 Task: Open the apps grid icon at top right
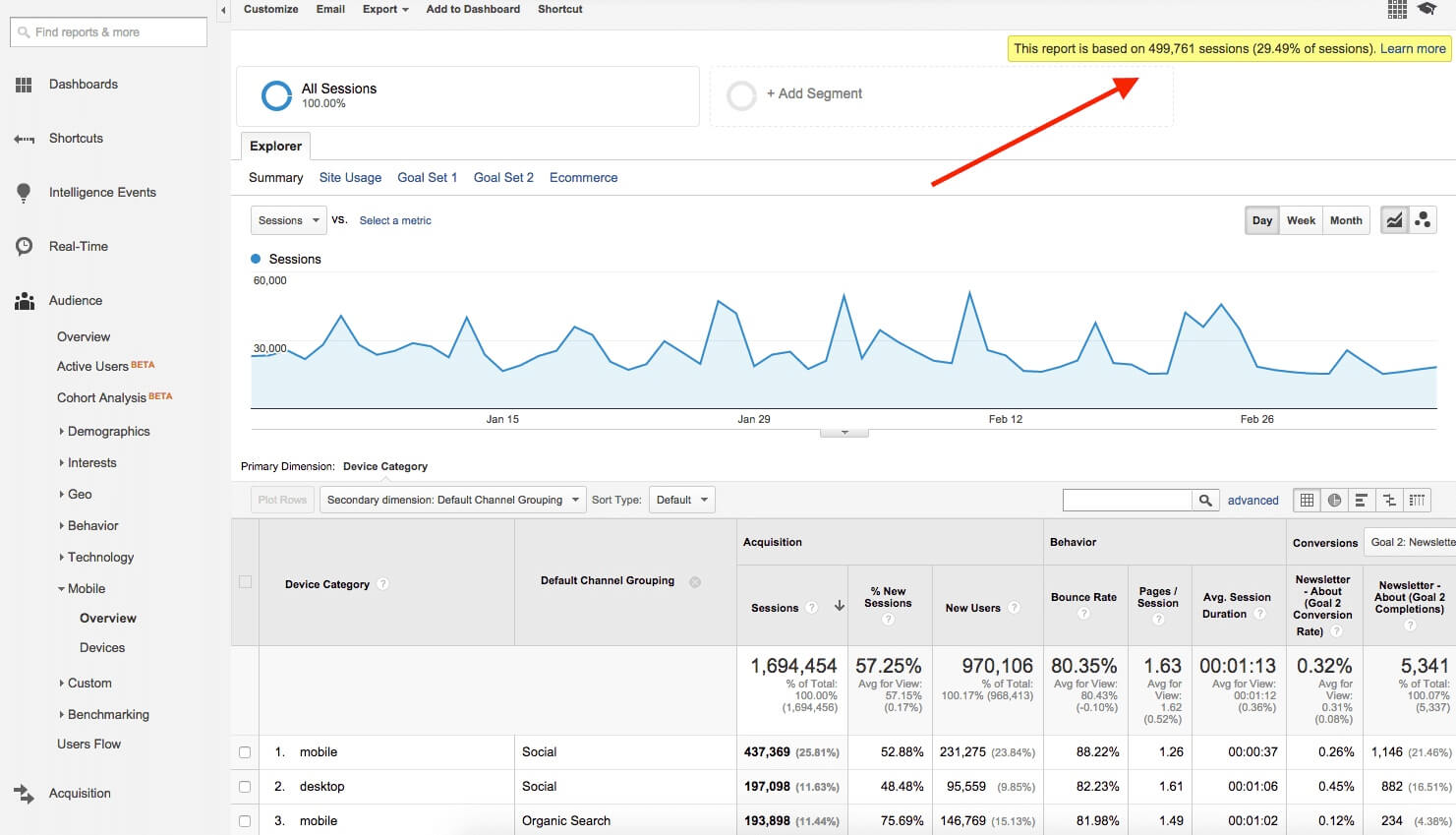(x=1397, y=10)
